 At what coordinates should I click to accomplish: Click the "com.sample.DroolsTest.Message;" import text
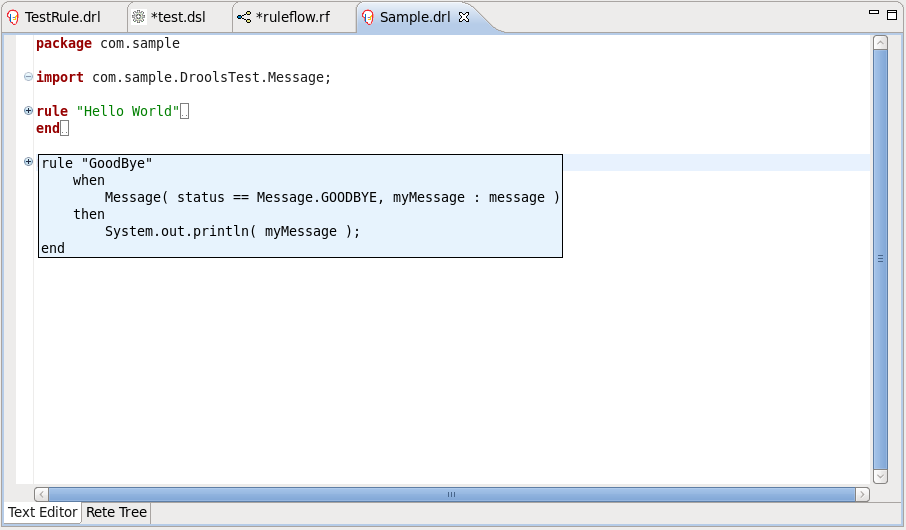pos(211,77)
